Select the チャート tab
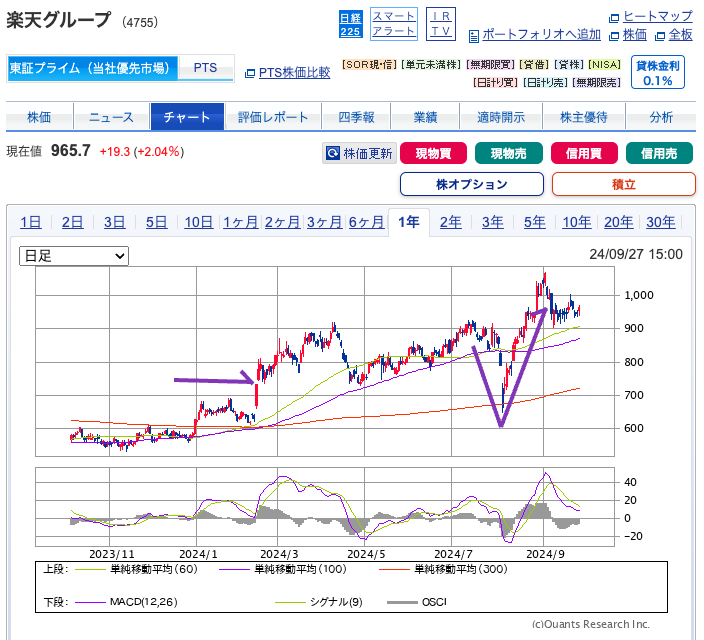704x640 pixels. click(x=187, y=117)
